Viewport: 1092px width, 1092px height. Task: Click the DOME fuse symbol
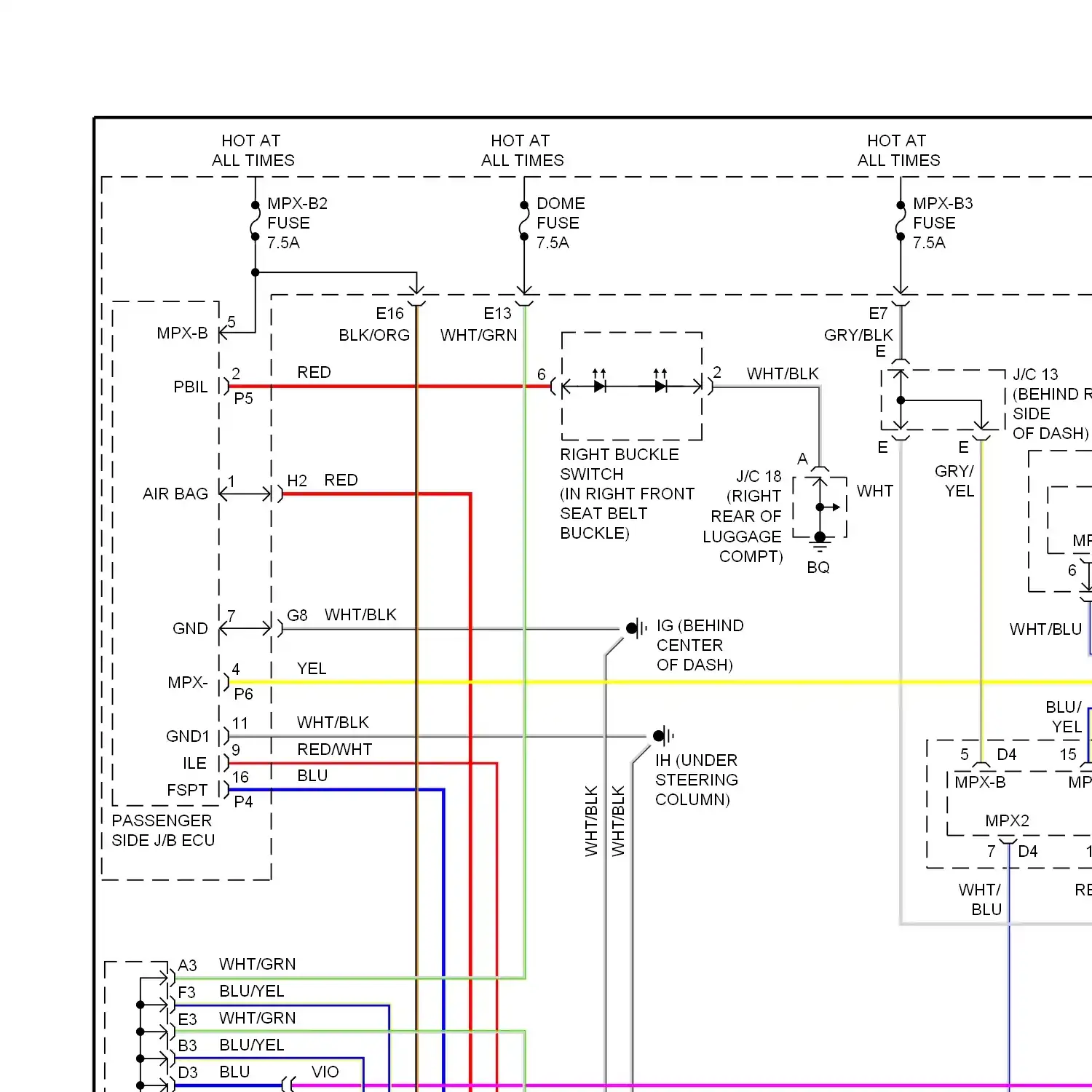click(x=524, y=221)
